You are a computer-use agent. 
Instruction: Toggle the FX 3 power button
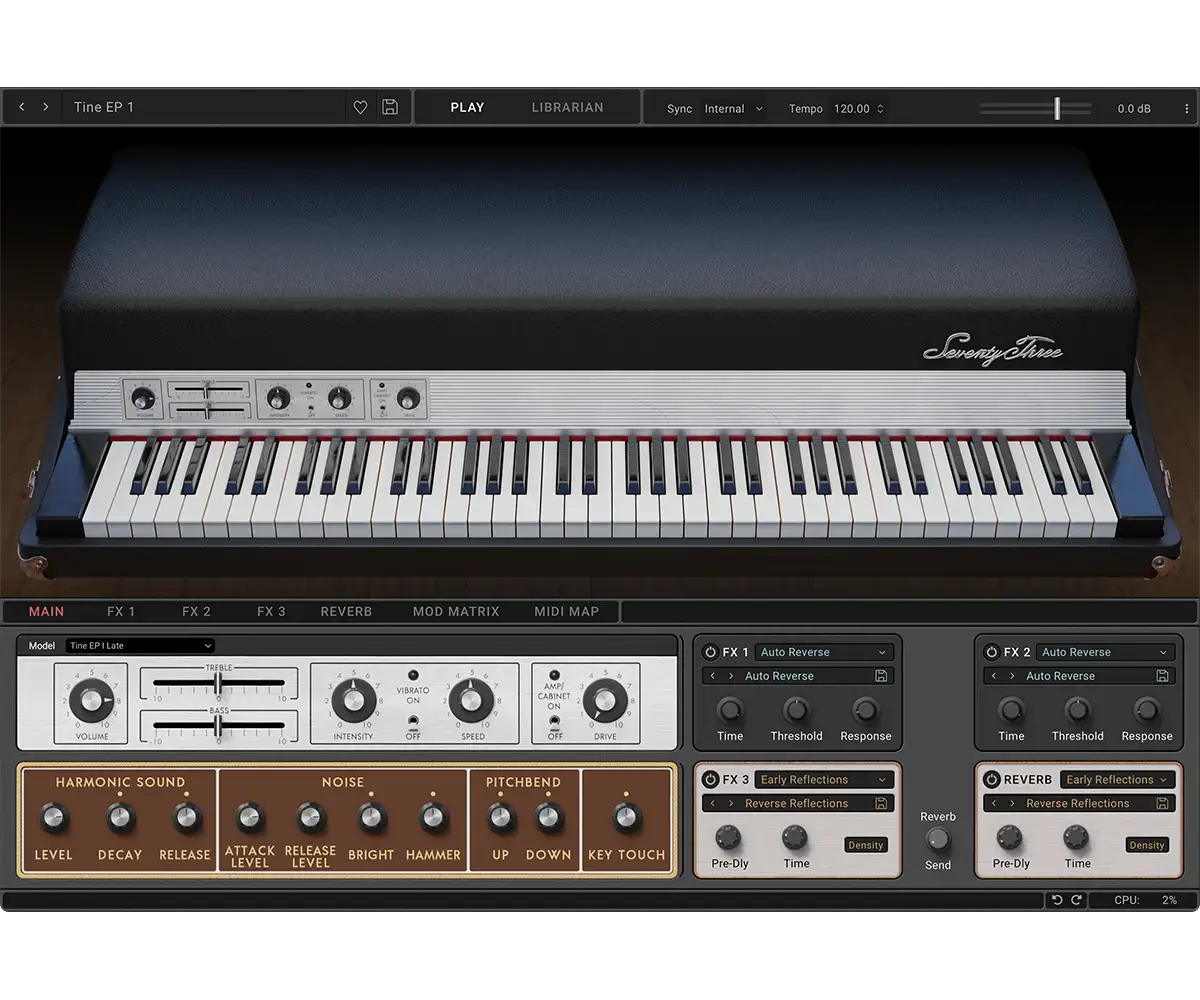click(711, 780)
